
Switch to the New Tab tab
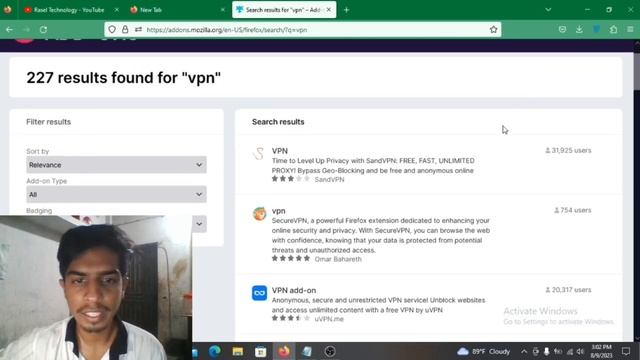pos(177,10)
